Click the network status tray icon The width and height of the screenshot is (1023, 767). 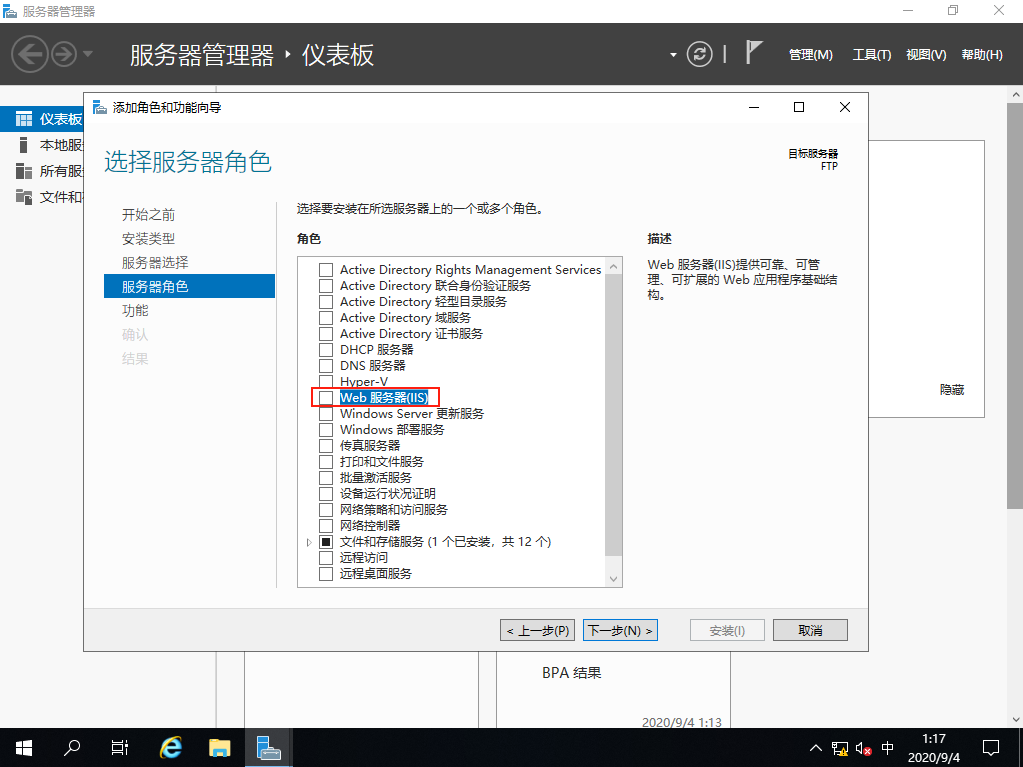tap(840, 748)
